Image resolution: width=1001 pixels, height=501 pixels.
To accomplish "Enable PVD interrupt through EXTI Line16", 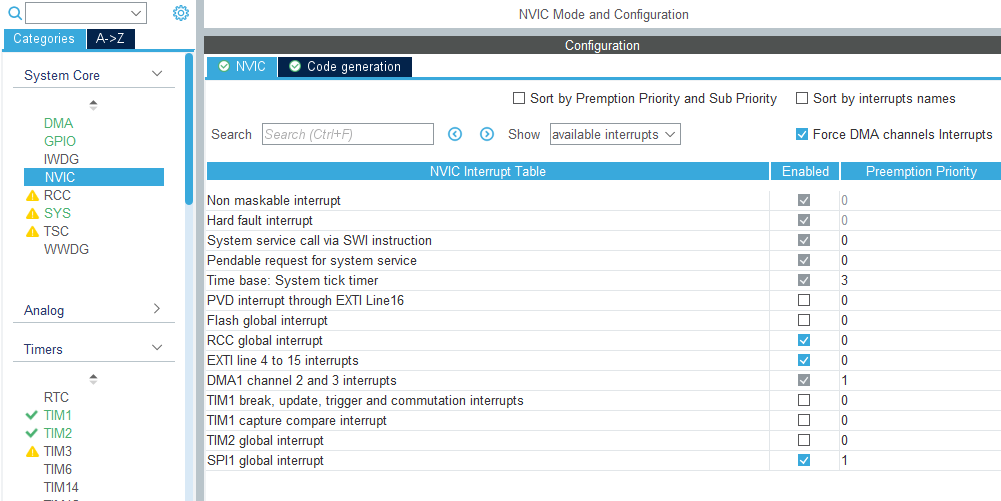I will pos(804,300).
